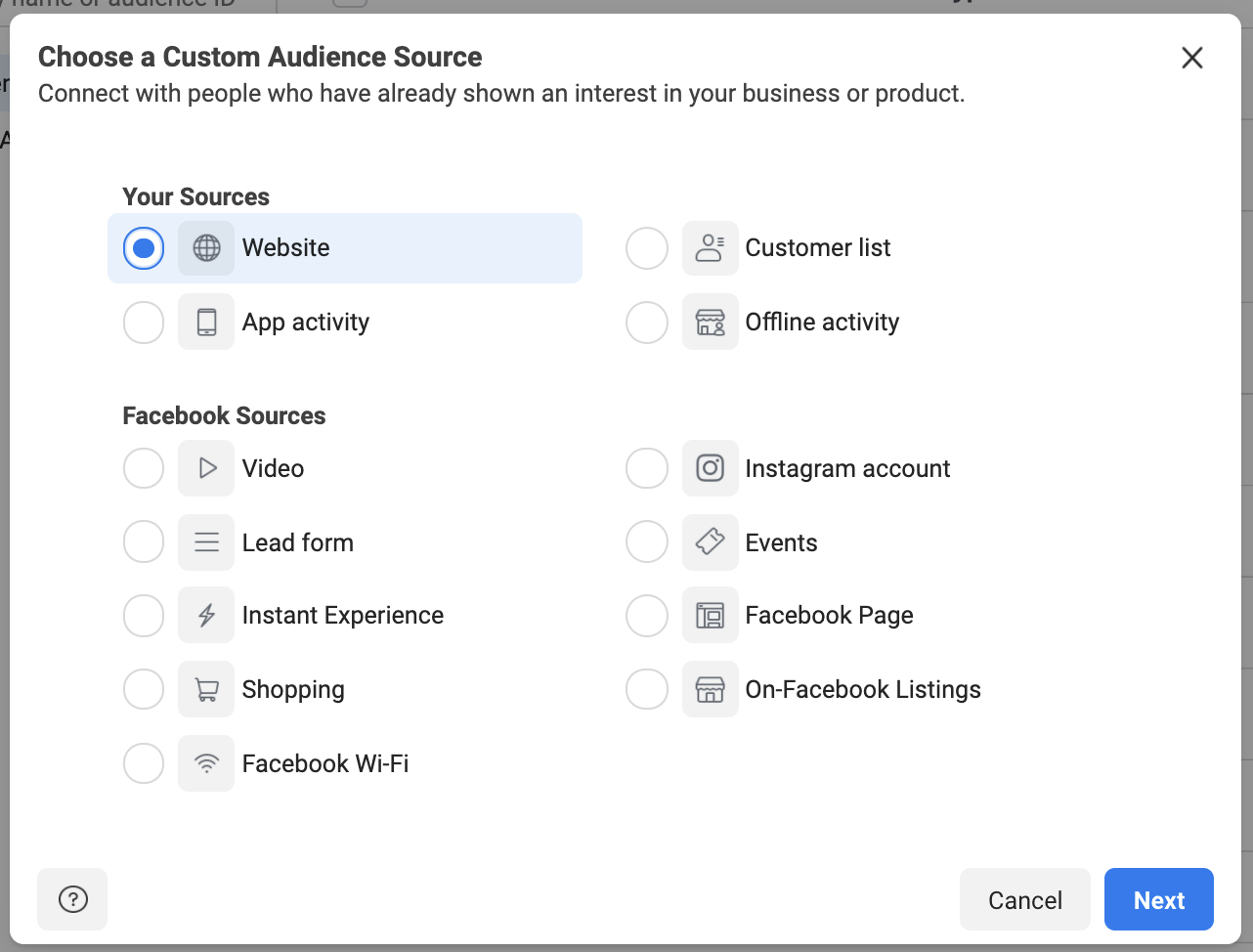Image resolution: width=1253 pixels, height=952 pixels.
Task: Click the person-list icon for Customer list
Action: pos(711,248)
